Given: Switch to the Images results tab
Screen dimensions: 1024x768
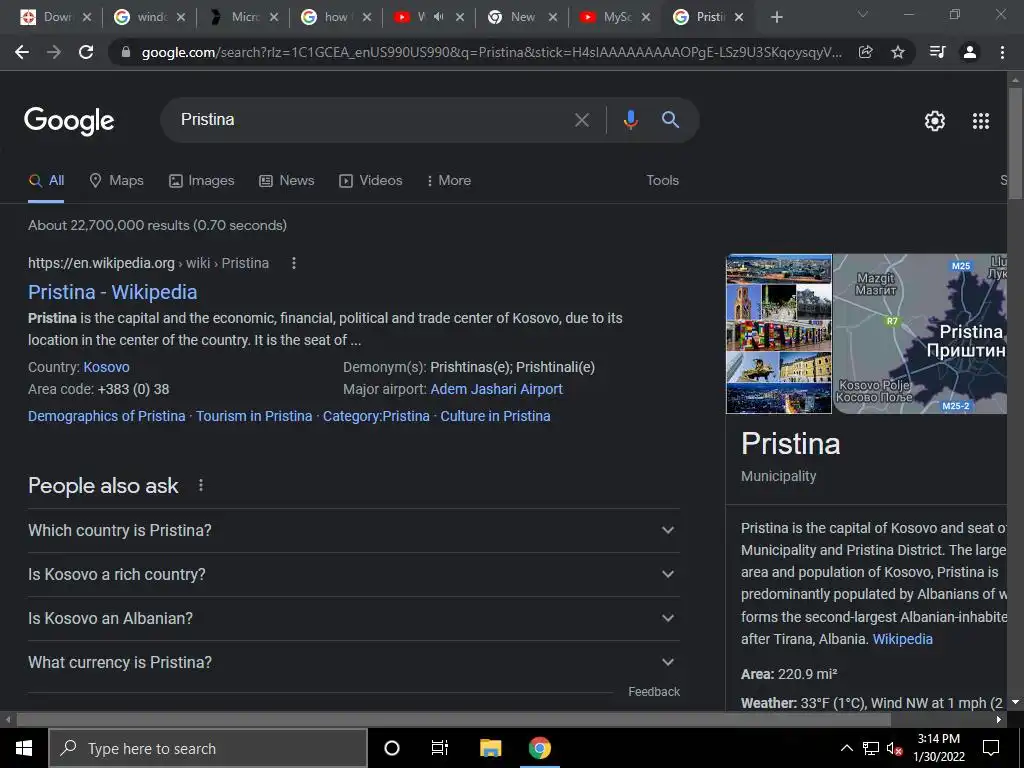Looking at the screenshot, I should pyautogui.click(x=201, y=180).
